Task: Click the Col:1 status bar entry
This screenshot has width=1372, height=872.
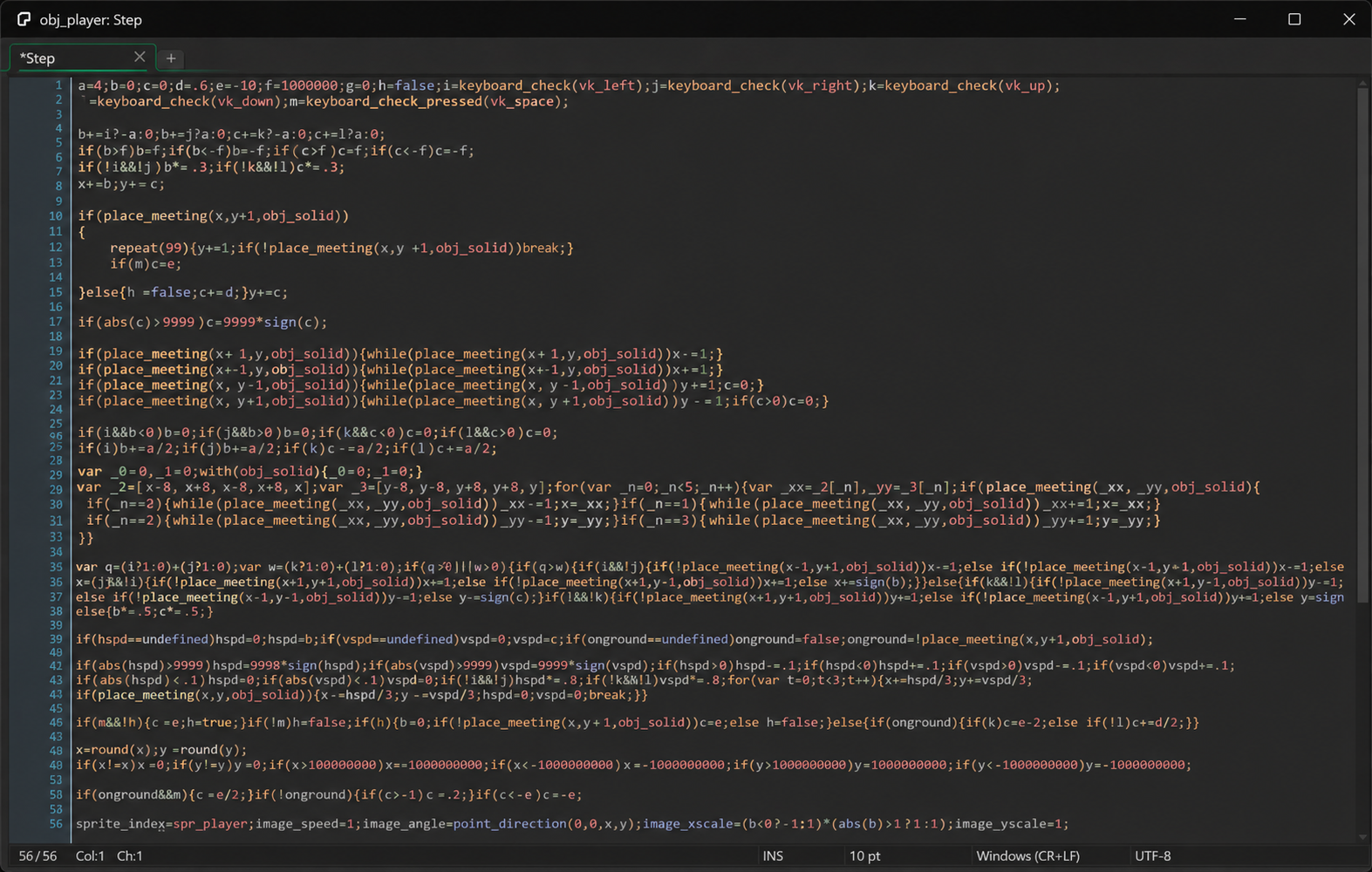Action: [90, 856]
